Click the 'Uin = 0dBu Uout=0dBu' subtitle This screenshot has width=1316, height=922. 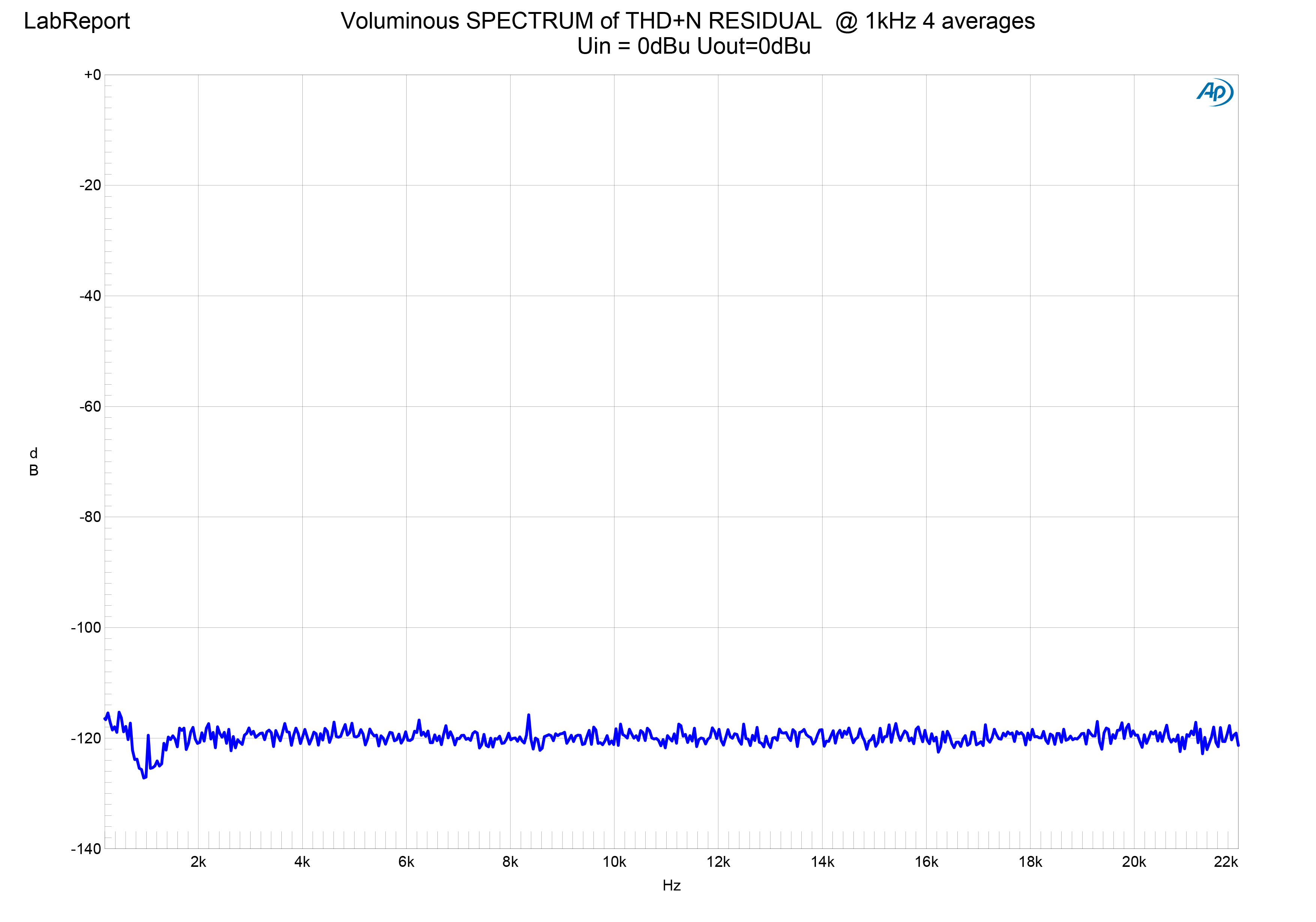[x=694, y=47]
